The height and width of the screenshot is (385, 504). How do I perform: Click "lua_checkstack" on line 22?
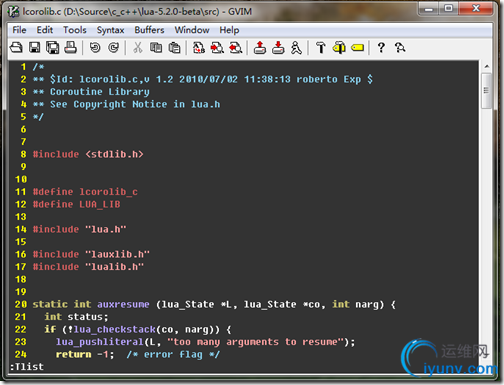(x=114, y=330)
